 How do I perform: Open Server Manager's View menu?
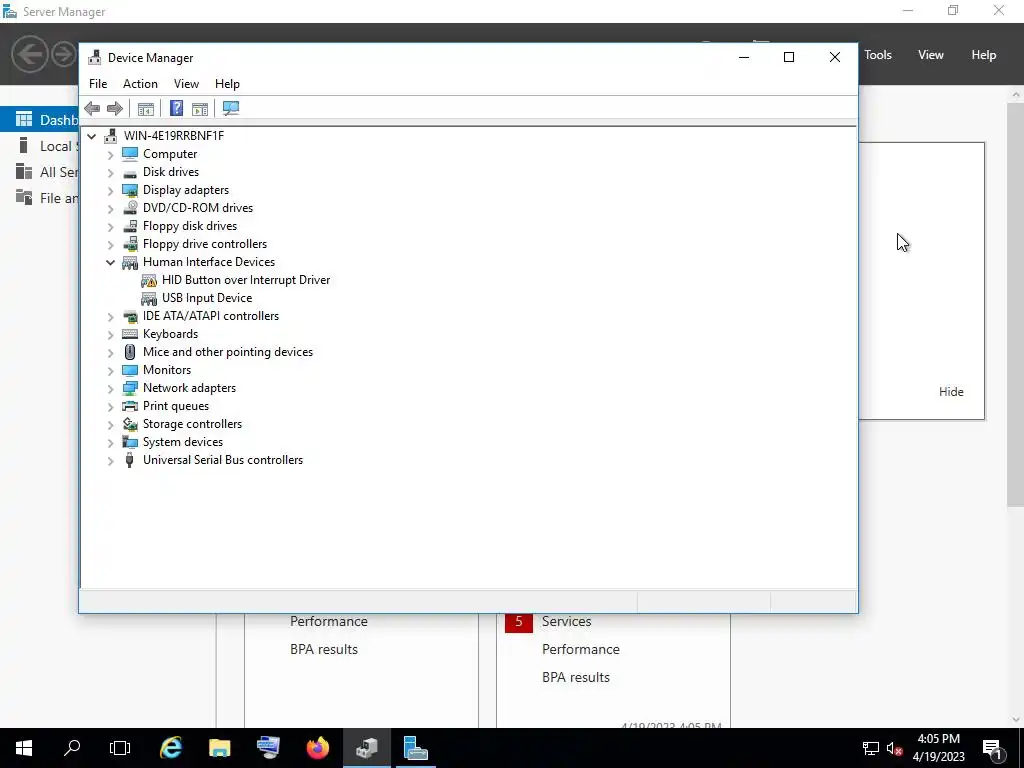pos(931,55)
